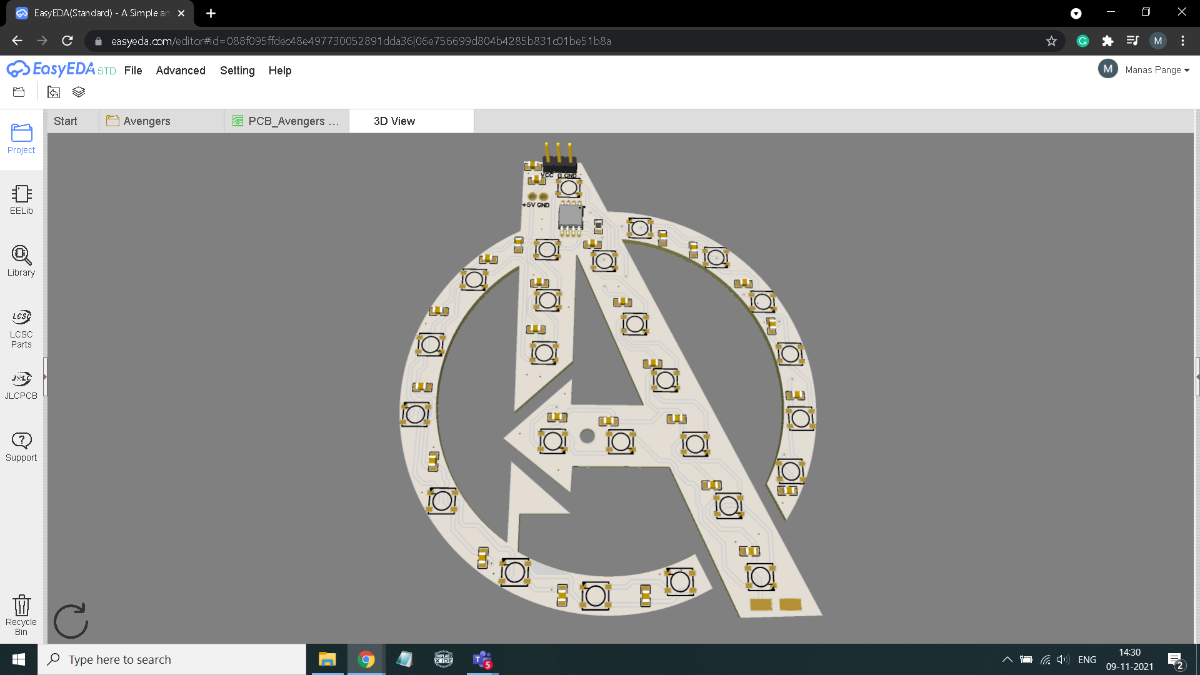Screen dimensions: 1200x675
Task: Open the browser media control
Action: pyautogui.click(x=1132, y=41)
